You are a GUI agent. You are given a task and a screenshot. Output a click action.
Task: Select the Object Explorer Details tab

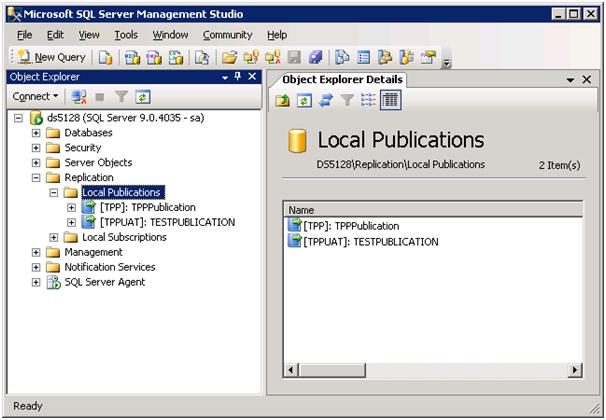(x=342, y=80)
